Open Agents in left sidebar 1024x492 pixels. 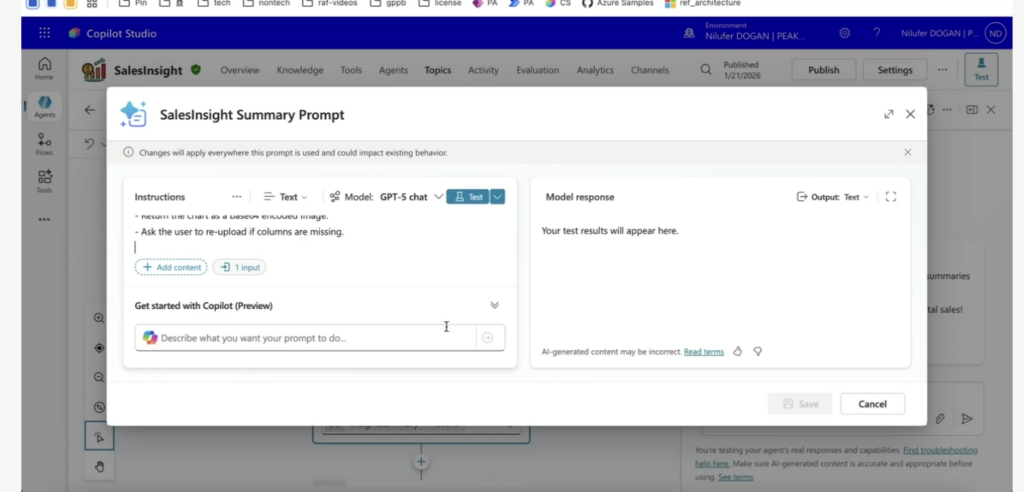point(44,107)
